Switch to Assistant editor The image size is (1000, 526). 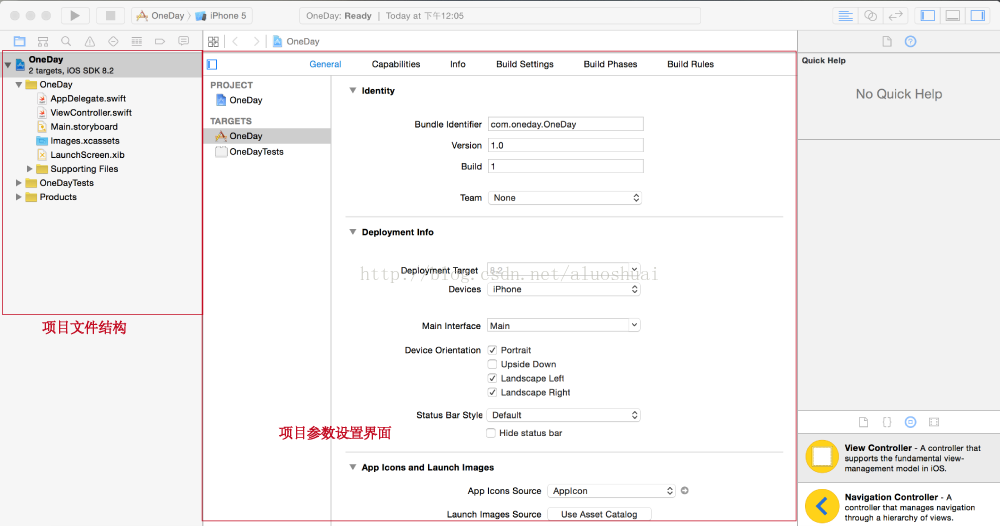click(x=871, y=15)
